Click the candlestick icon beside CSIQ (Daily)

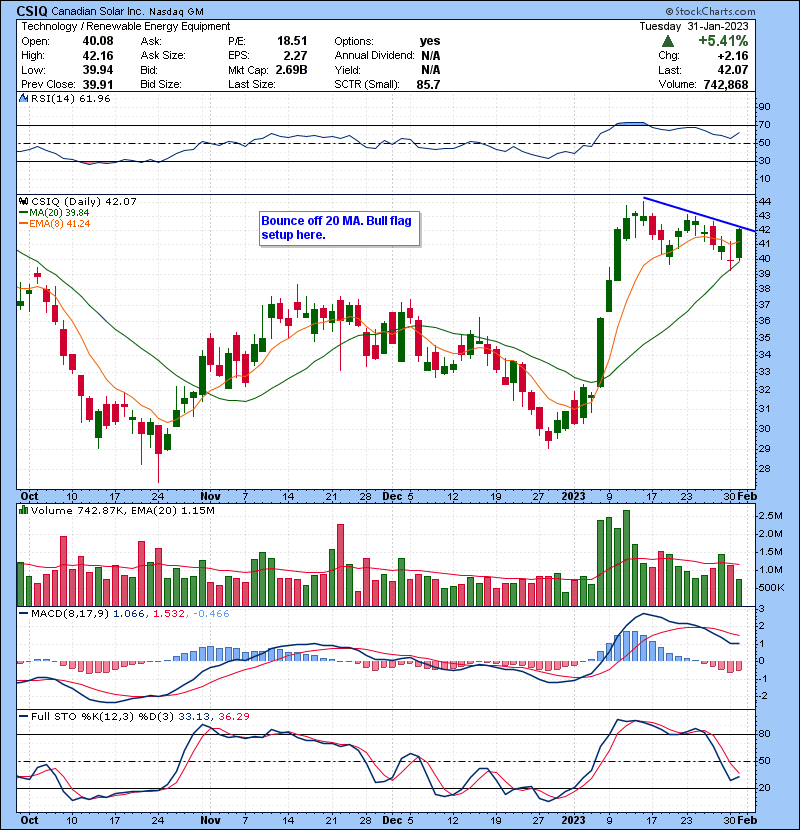pos(24,201)
